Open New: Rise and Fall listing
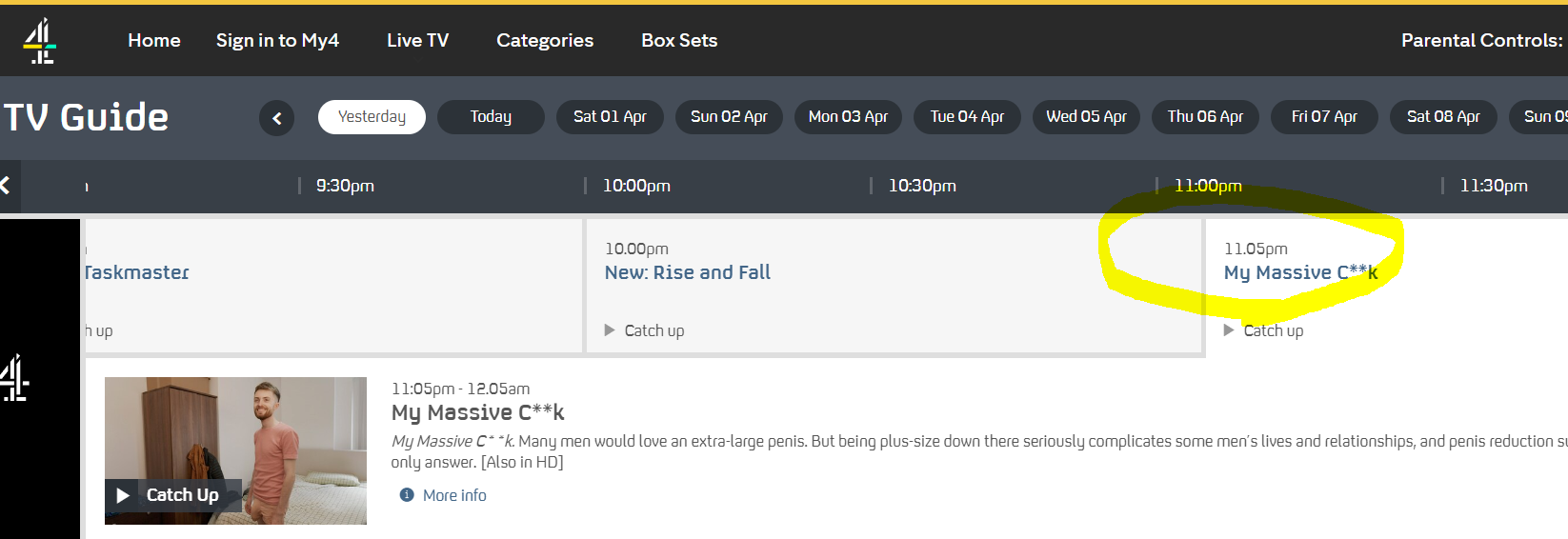1568x539 pixels. [x=688, y=272]
